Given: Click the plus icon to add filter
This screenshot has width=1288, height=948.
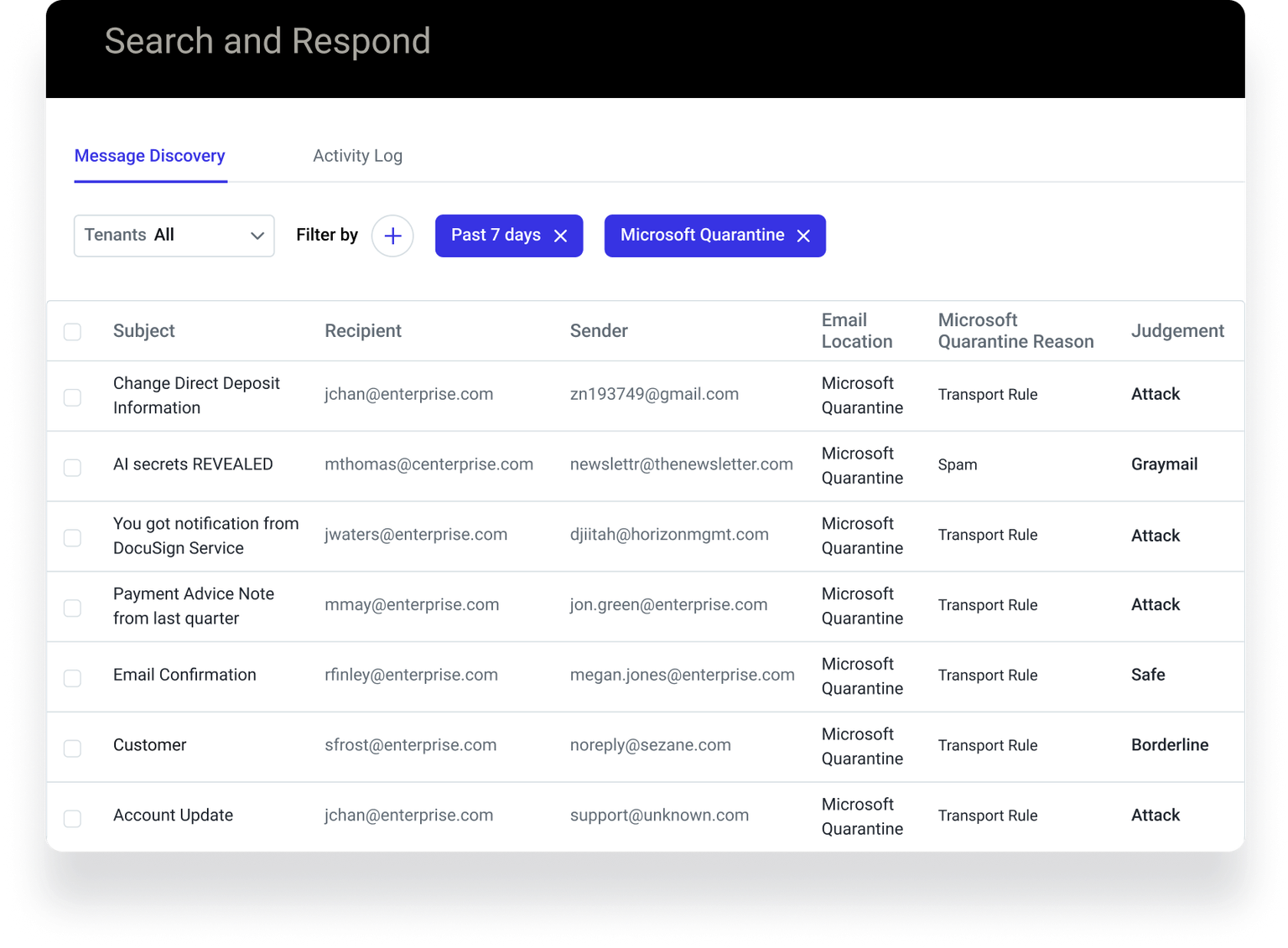Looking at the screenshot, I should tap(392, 236).
